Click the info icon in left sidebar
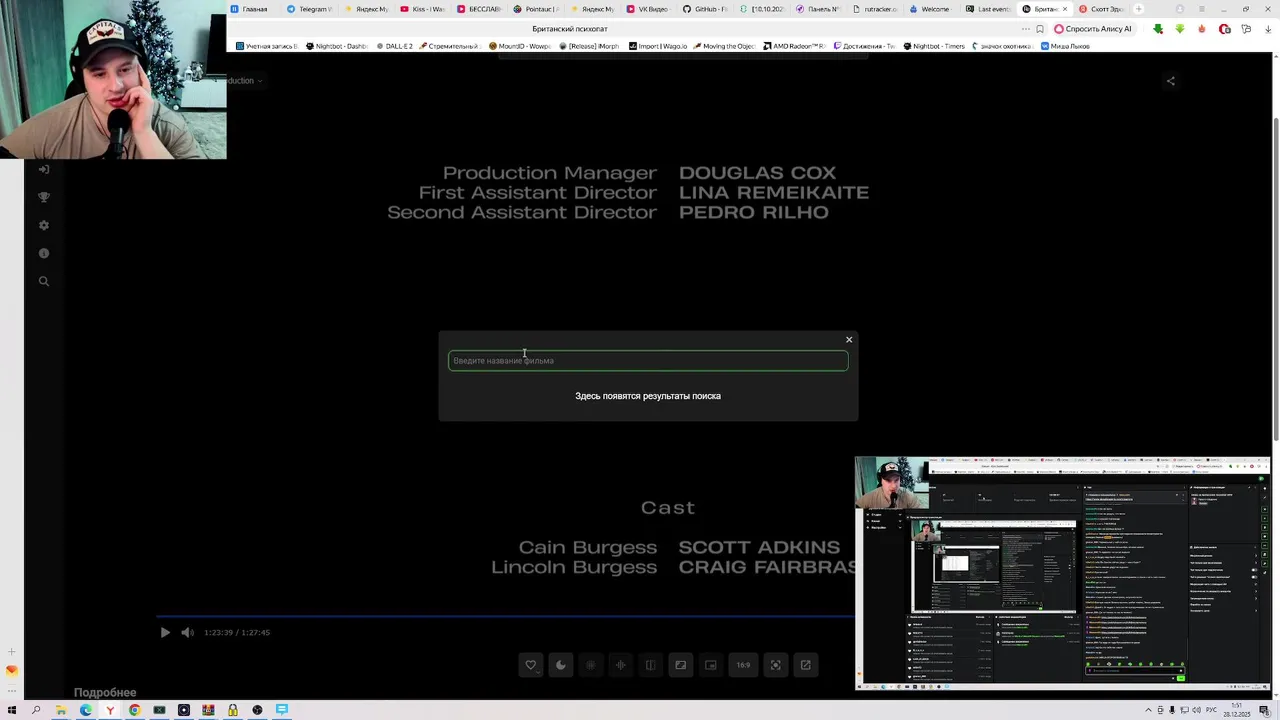The width and height of the screenshot is (1280, 720). click(44, 253)
